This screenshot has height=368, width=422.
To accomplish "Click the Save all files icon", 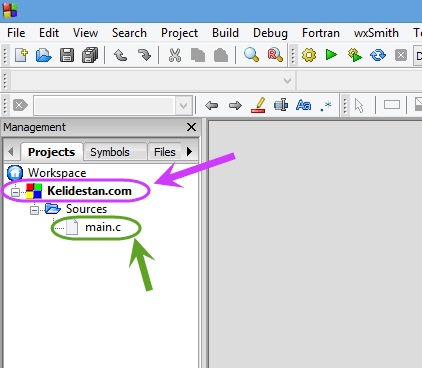I will 90,55.
